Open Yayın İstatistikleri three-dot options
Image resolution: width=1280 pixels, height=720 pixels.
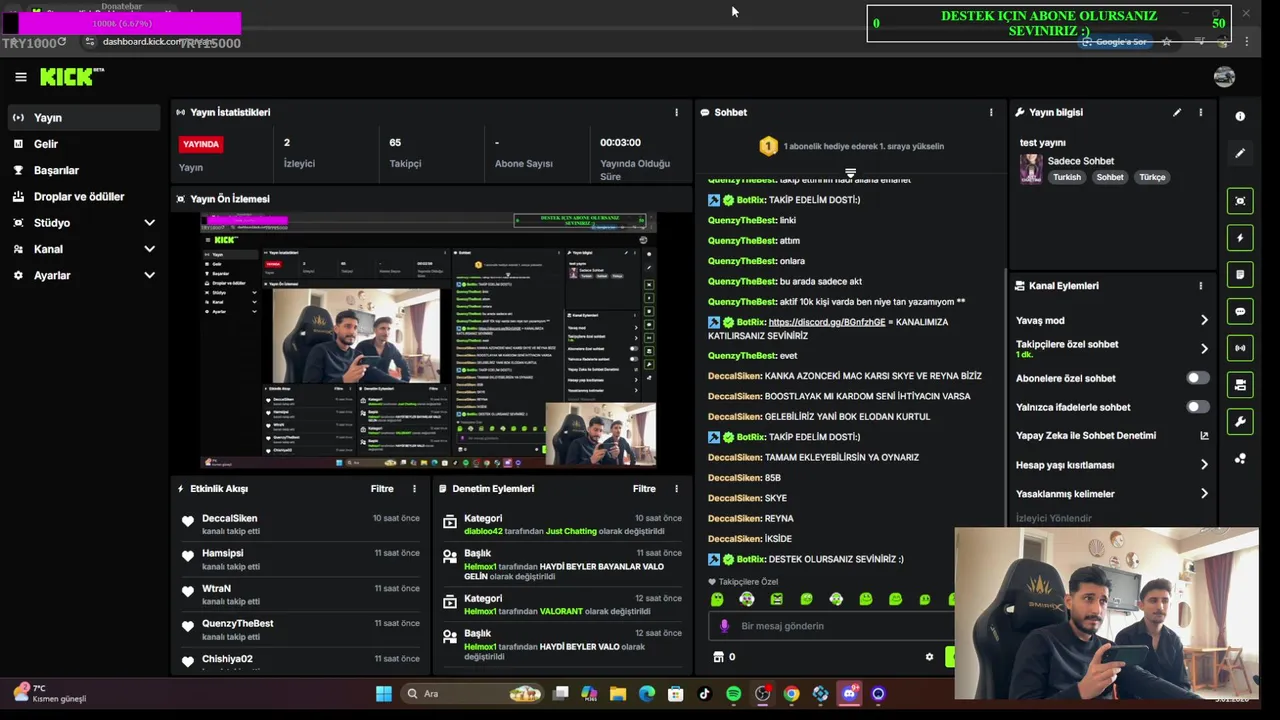click(676, 112)
